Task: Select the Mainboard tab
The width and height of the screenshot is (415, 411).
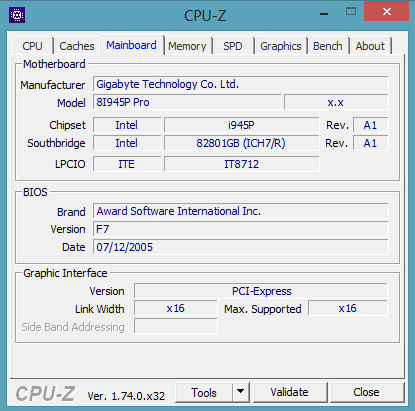Action: coord(131,45)
